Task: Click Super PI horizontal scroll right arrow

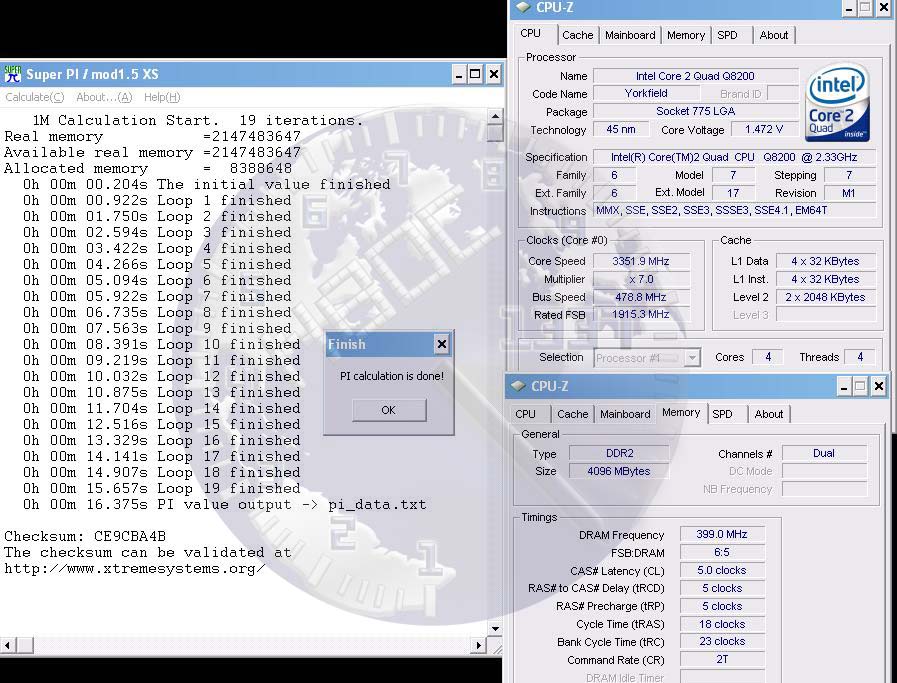Action: (479, 646)
